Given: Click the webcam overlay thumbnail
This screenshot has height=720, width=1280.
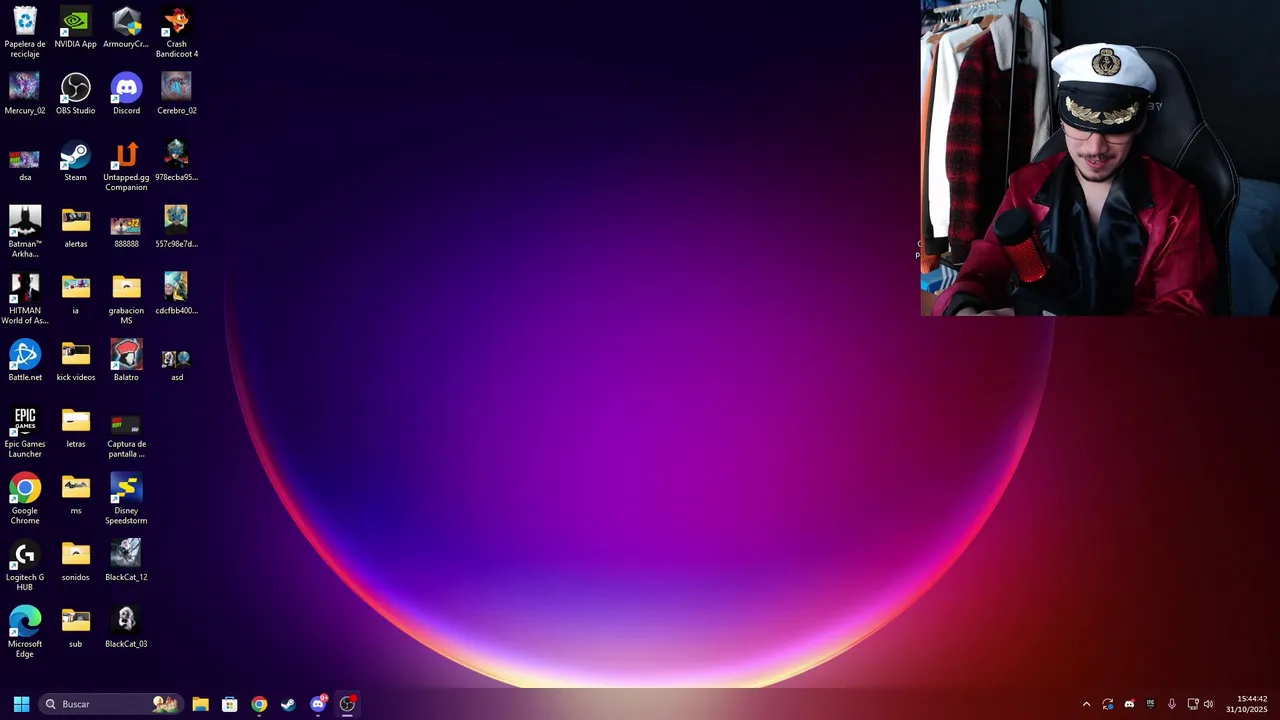Looking at the screenshot, I should click(1100, 158).
